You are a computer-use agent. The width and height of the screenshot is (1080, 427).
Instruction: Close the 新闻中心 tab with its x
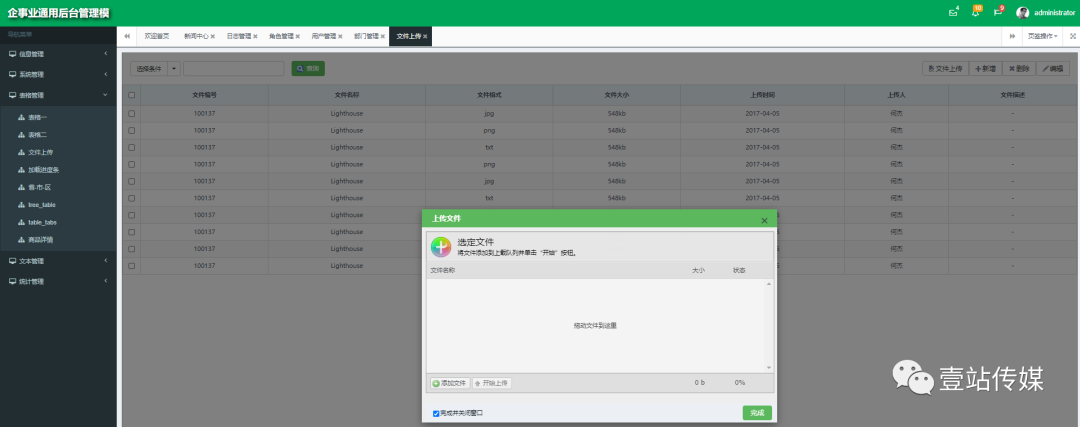tap(213, 36)
